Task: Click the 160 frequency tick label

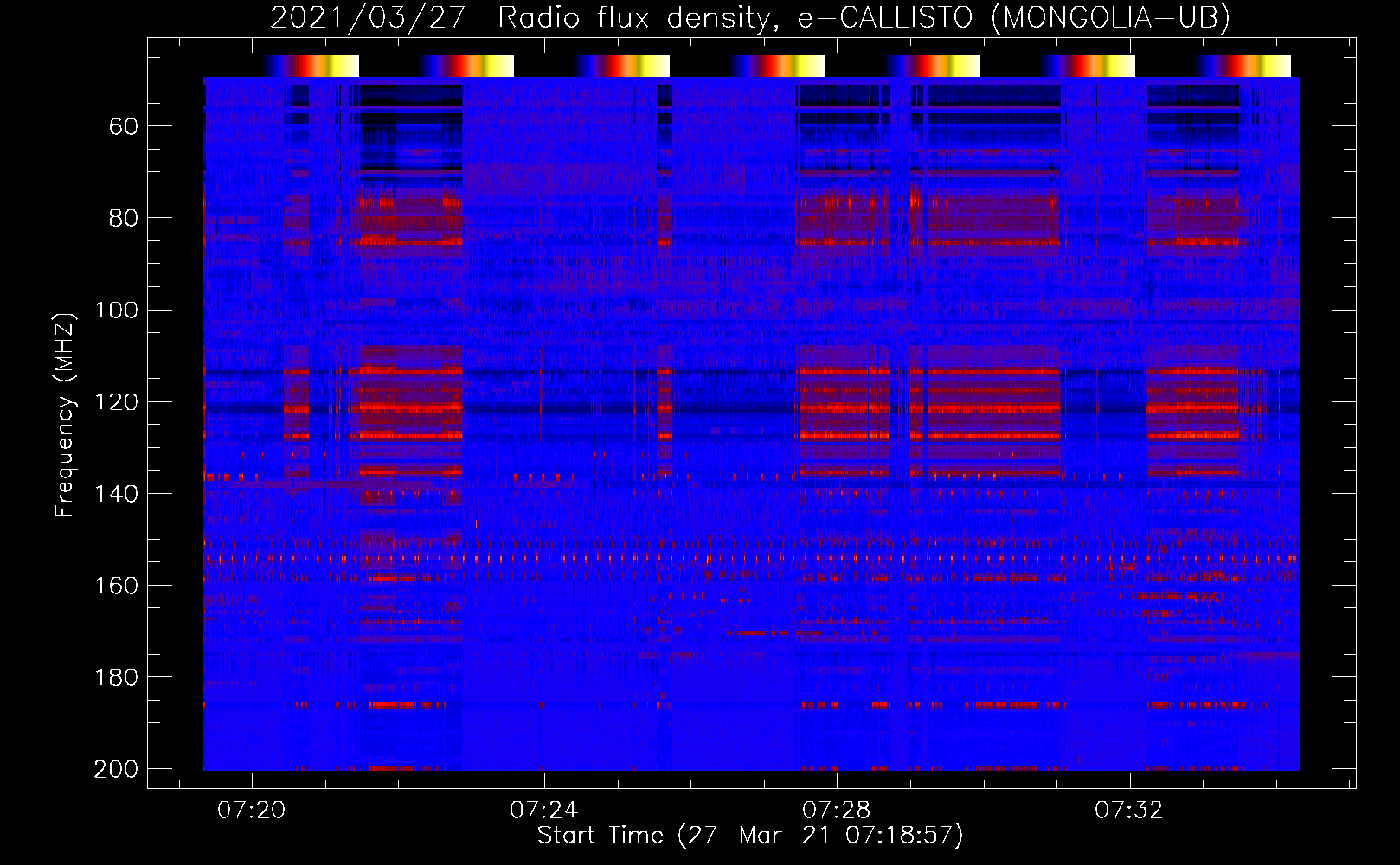Action: click(117, 586)
